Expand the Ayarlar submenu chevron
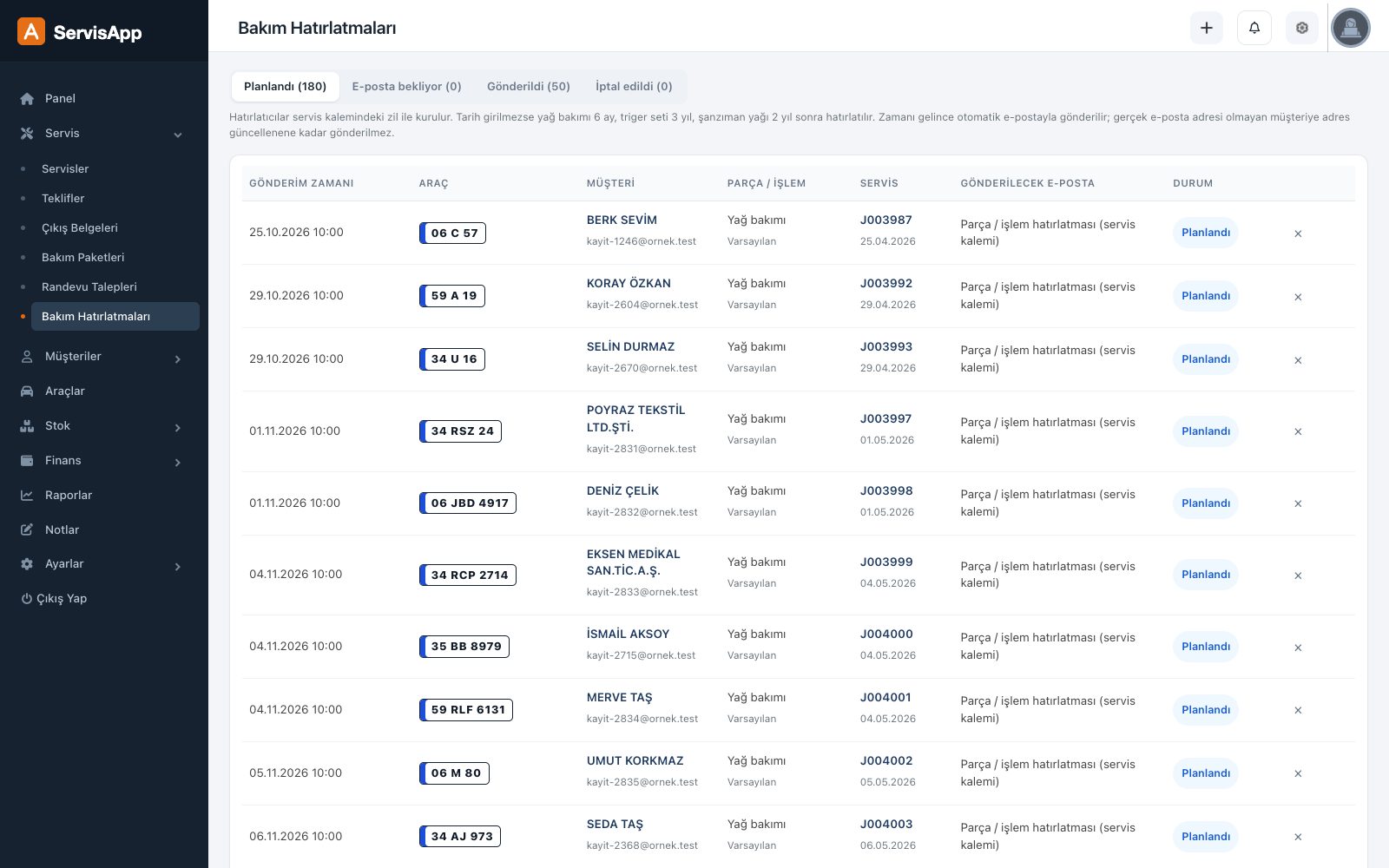Viewport: 1389px width, 868px height. [178, 566]
